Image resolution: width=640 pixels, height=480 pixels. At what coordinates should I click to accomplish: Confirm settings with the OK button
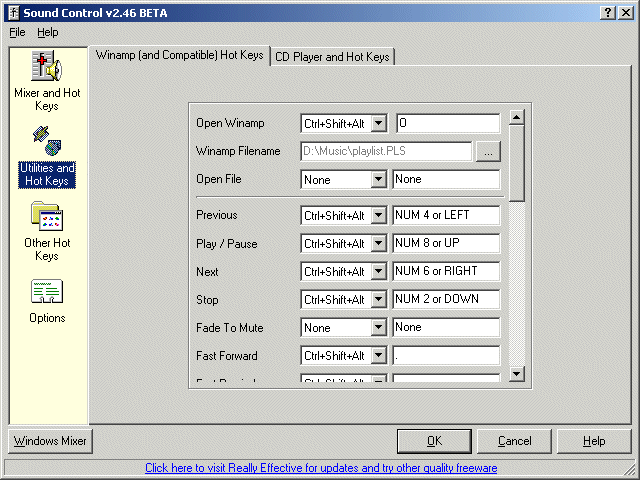(434, 441)
